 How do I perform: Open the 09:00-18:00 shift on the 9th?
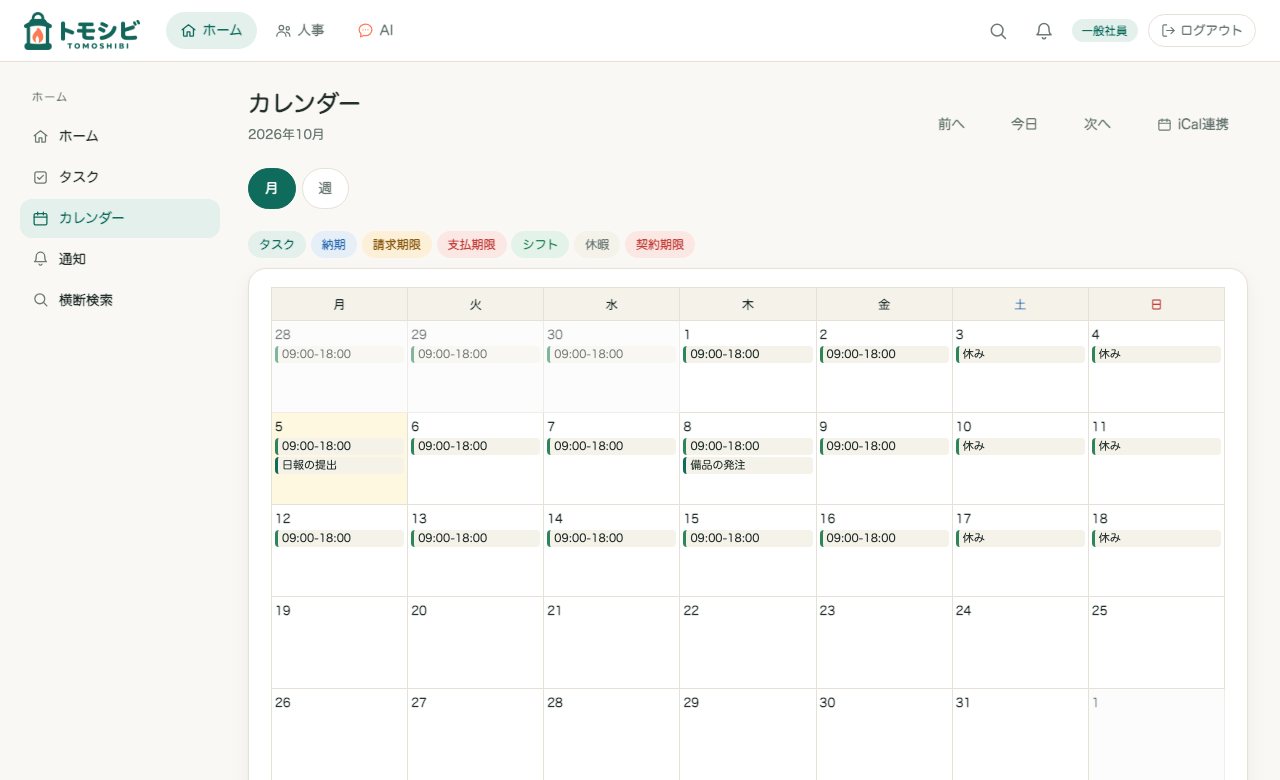coord(884,446)
